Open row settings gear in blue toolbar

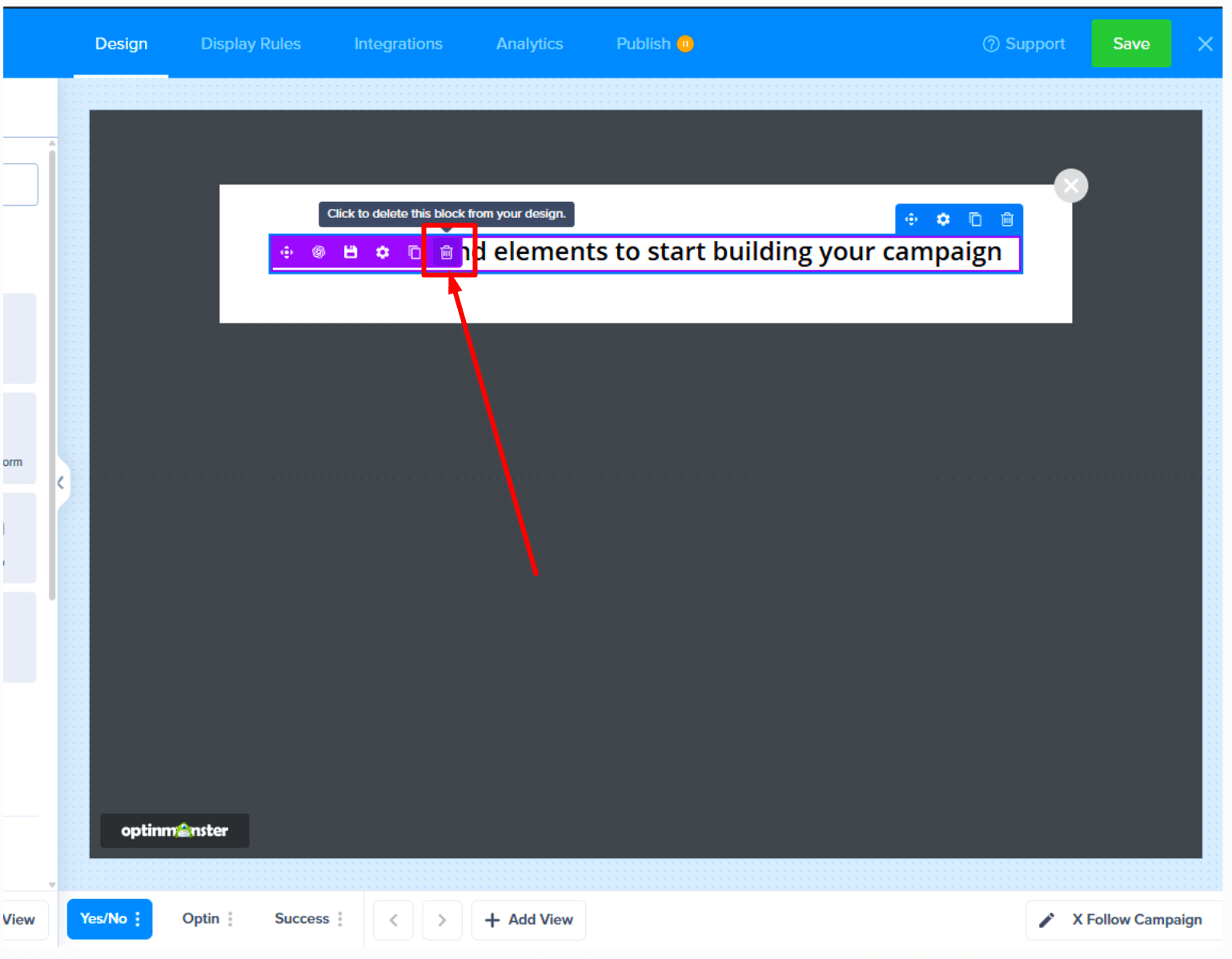click(x=943, y=219)
